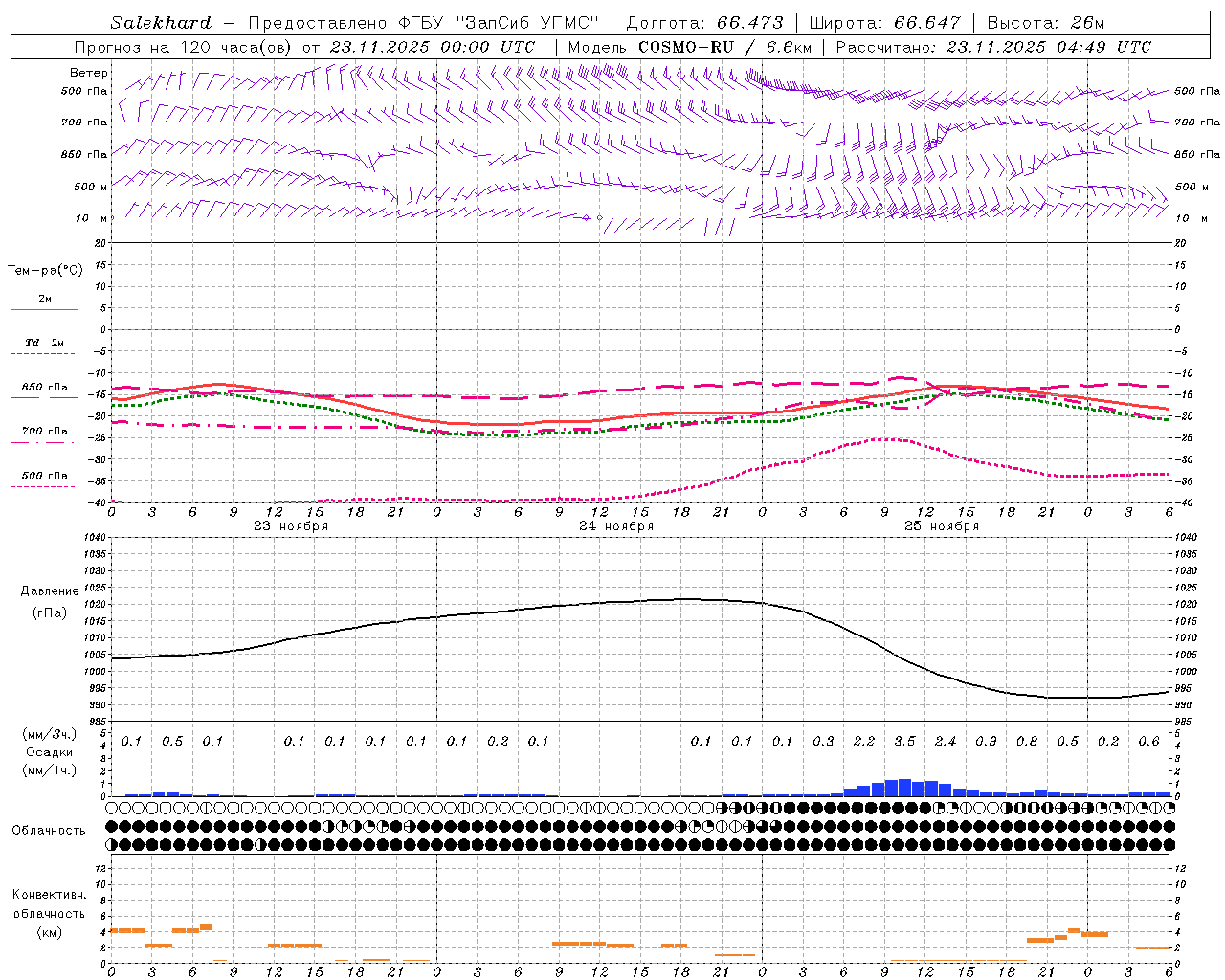Click the 'Давление' pressure panel label
Screen dimensions: 1225x980
point(50,591)
